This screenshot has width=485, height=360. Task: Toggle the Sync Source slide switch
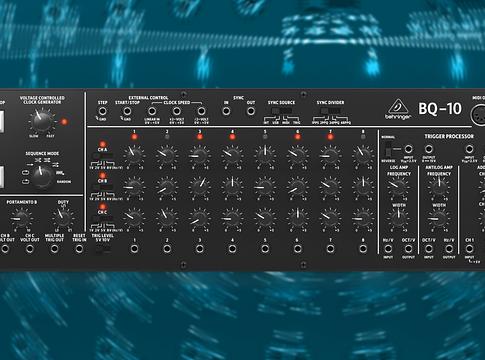[x=281, y=111]
